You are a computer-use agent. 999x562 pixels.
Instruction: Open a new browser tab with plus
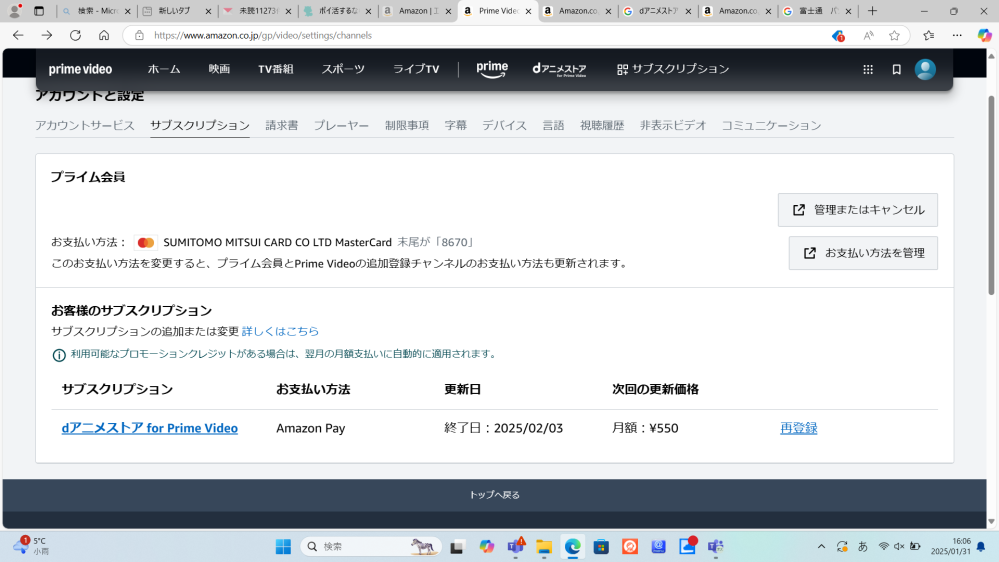[872, 11]
